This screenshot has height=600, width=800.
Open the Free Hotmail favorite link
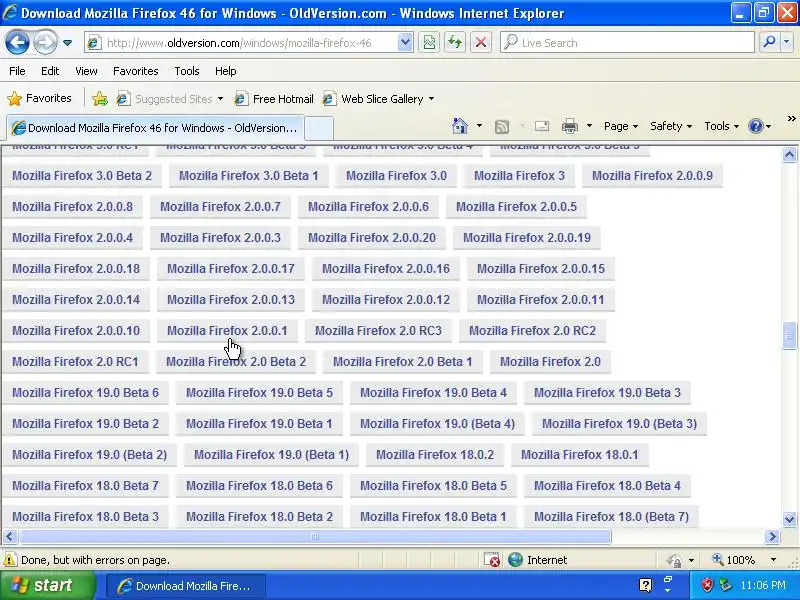point(274,98)
